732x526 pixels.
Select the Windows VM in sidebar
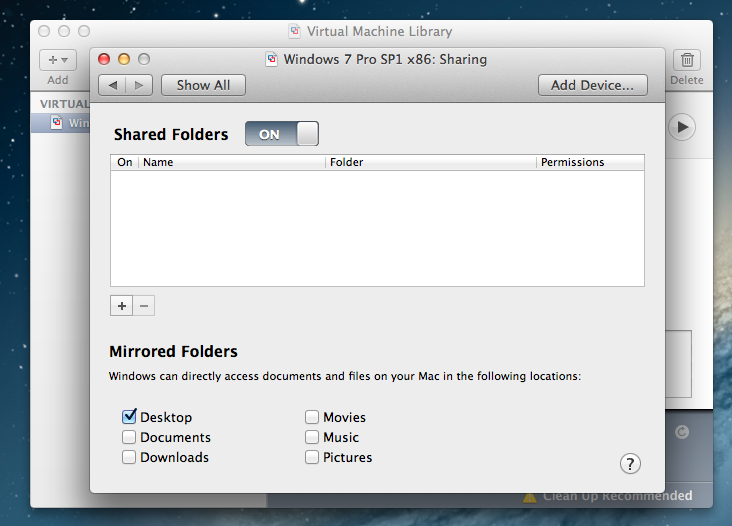tap(62, 123)
